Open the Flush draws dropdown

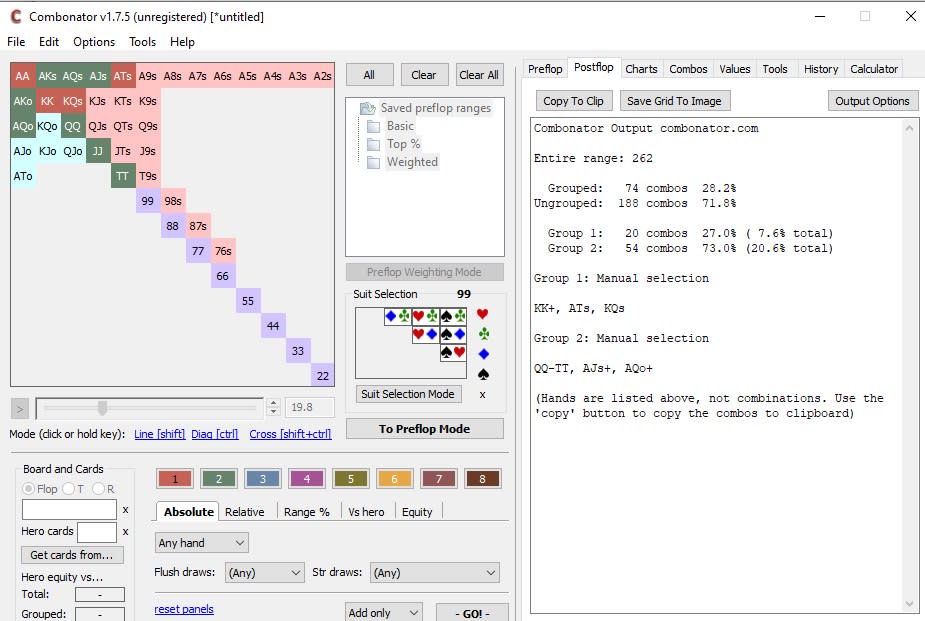264,573
